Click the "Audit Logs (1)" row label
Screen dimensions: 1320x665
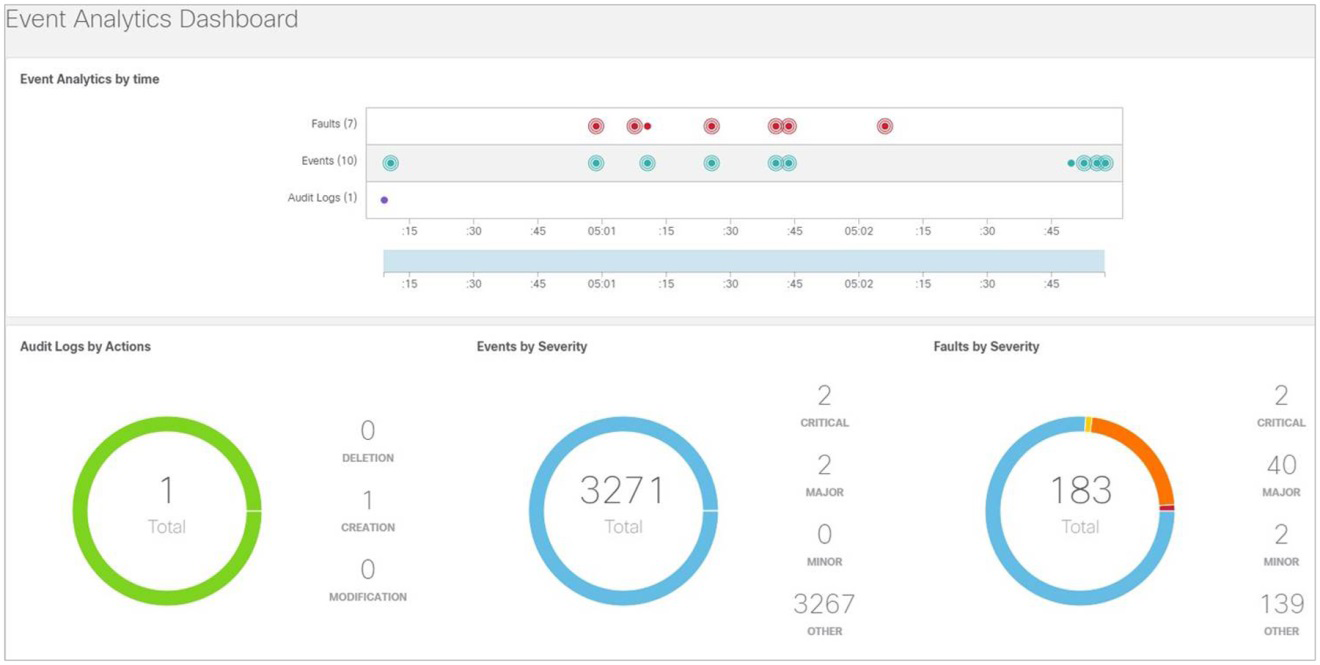322,198
